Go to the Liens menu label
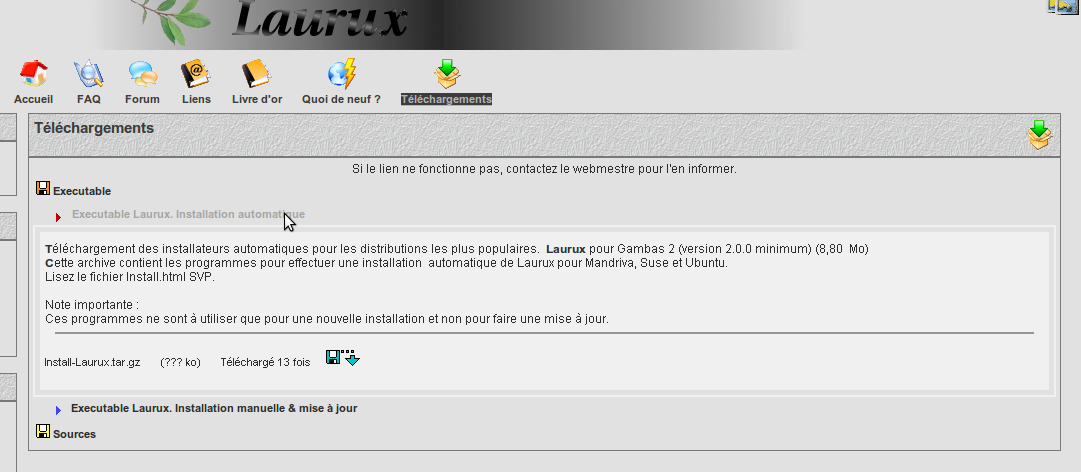The width and height of the screenshot is (1081, 472). click(x=196, y=99)
